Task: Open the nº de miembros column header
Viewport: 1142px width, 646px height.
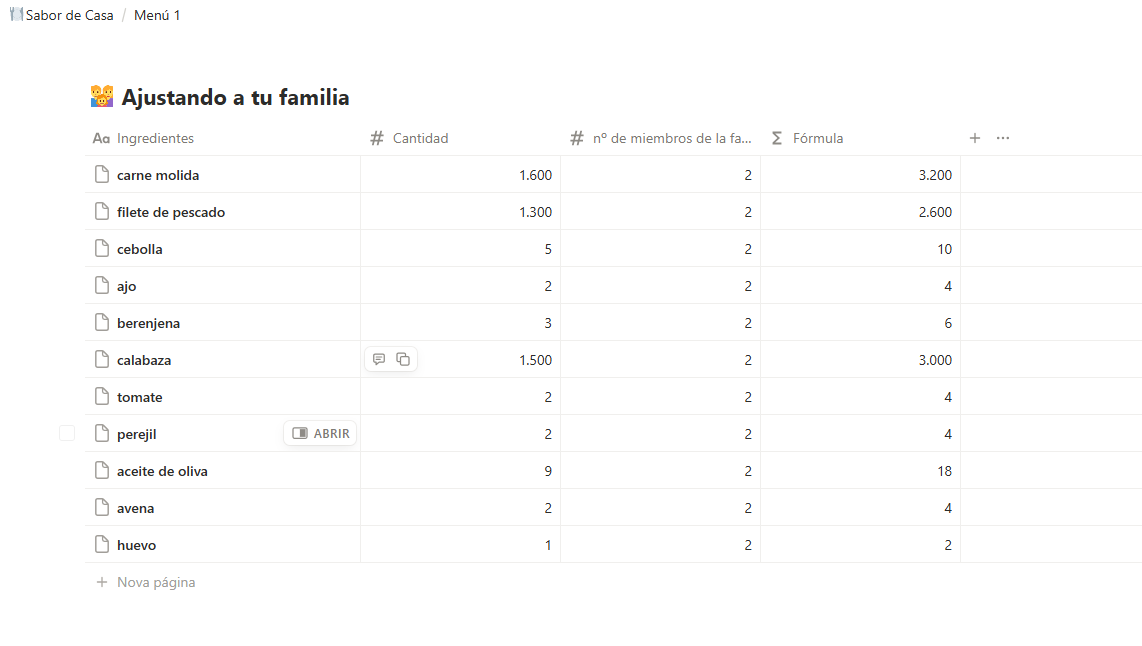Action: click(x=671, y=138)
